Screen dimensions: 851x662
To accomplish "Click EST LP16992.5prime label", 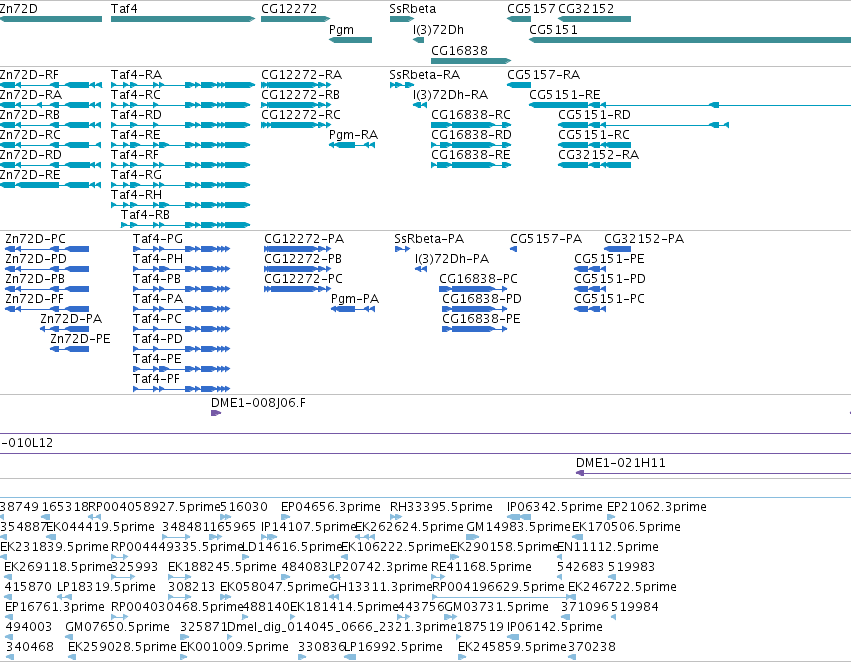I will pyautogui.click(x=394, y=647).
